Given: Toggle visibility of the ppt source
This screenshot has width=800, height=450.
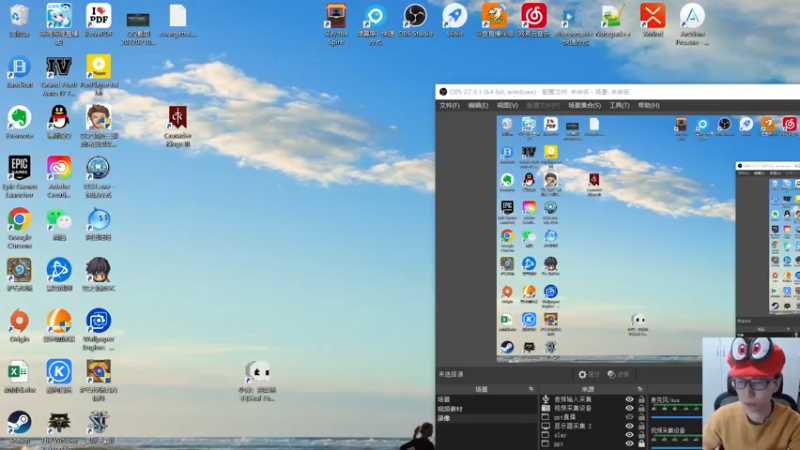Looking at the screenshot, I should pyautogui.click(x=629, y=444).
